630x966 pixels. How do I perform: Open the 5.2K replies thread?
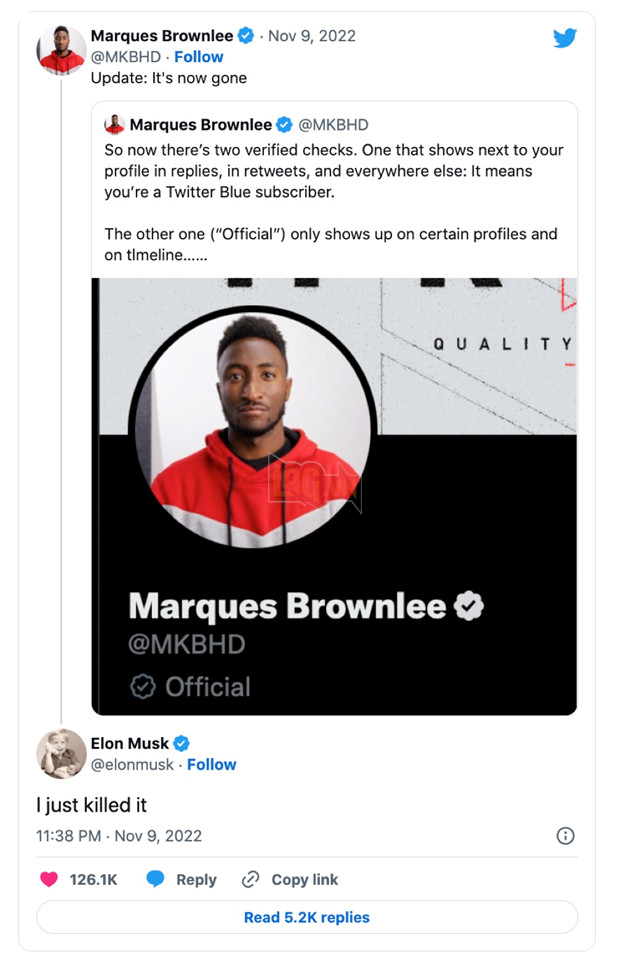click(x=306, y=917)
